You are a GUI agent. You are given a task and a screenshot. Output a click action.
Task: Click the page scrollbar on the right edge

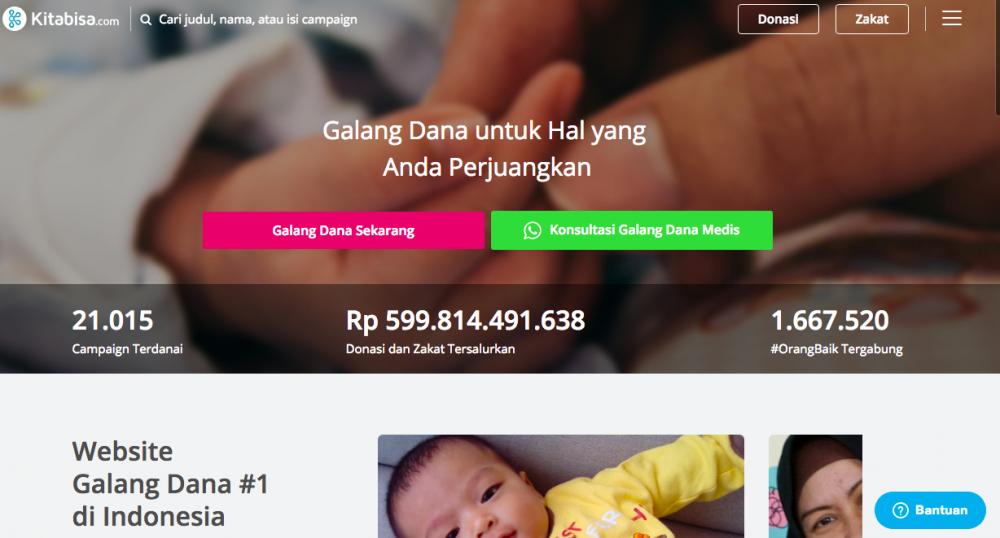(x=997, y=57)
